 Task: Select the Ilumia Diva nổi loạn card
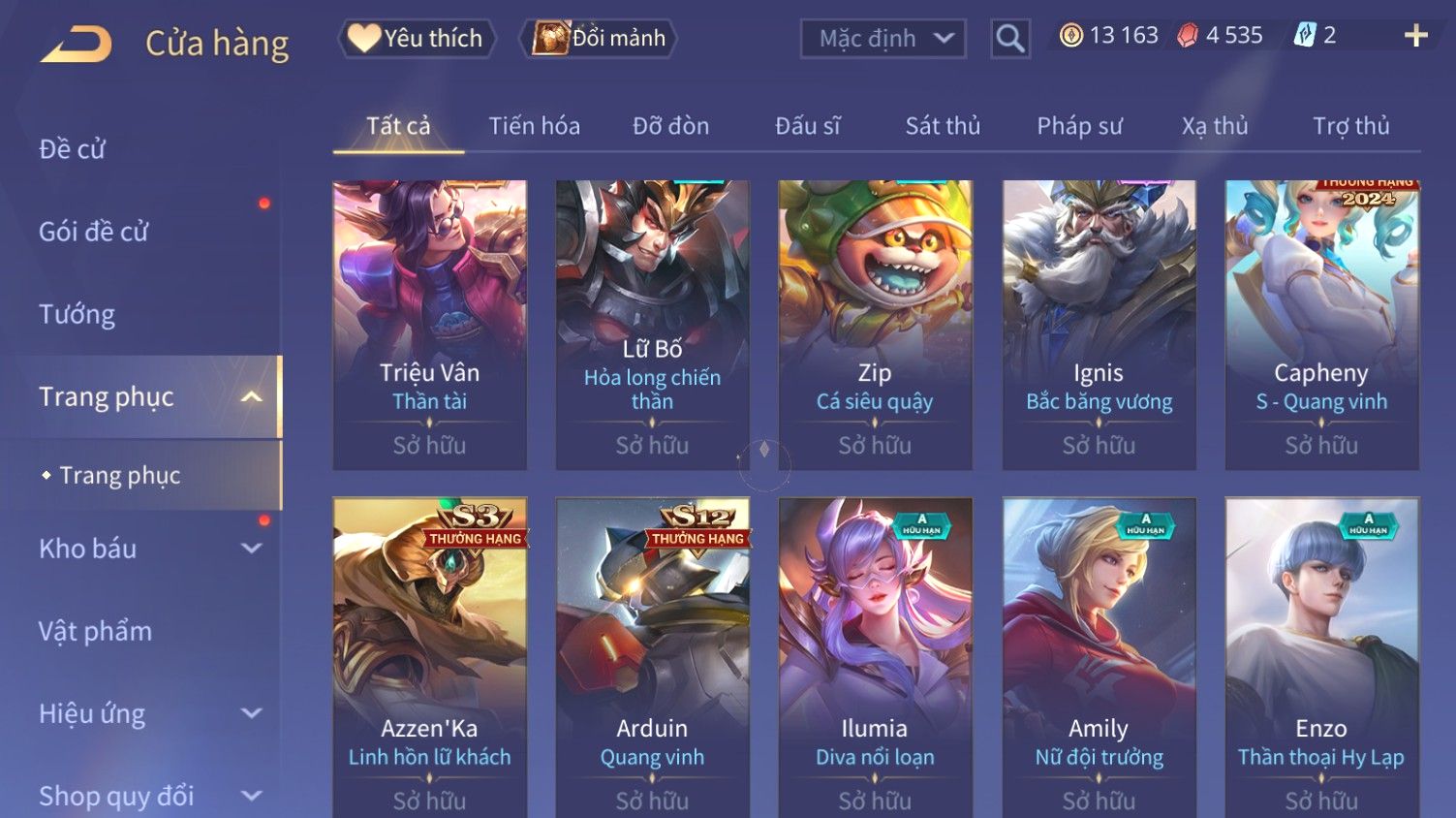pos(875,657)
